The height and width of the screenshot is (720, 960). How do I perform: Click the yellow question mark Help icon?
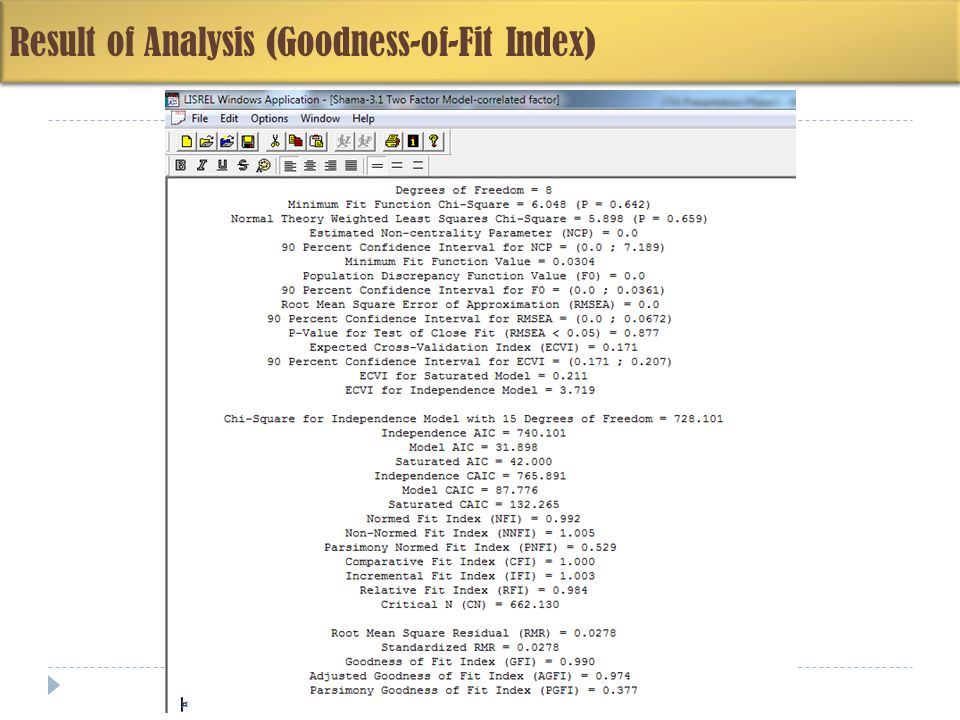[433, 141]
